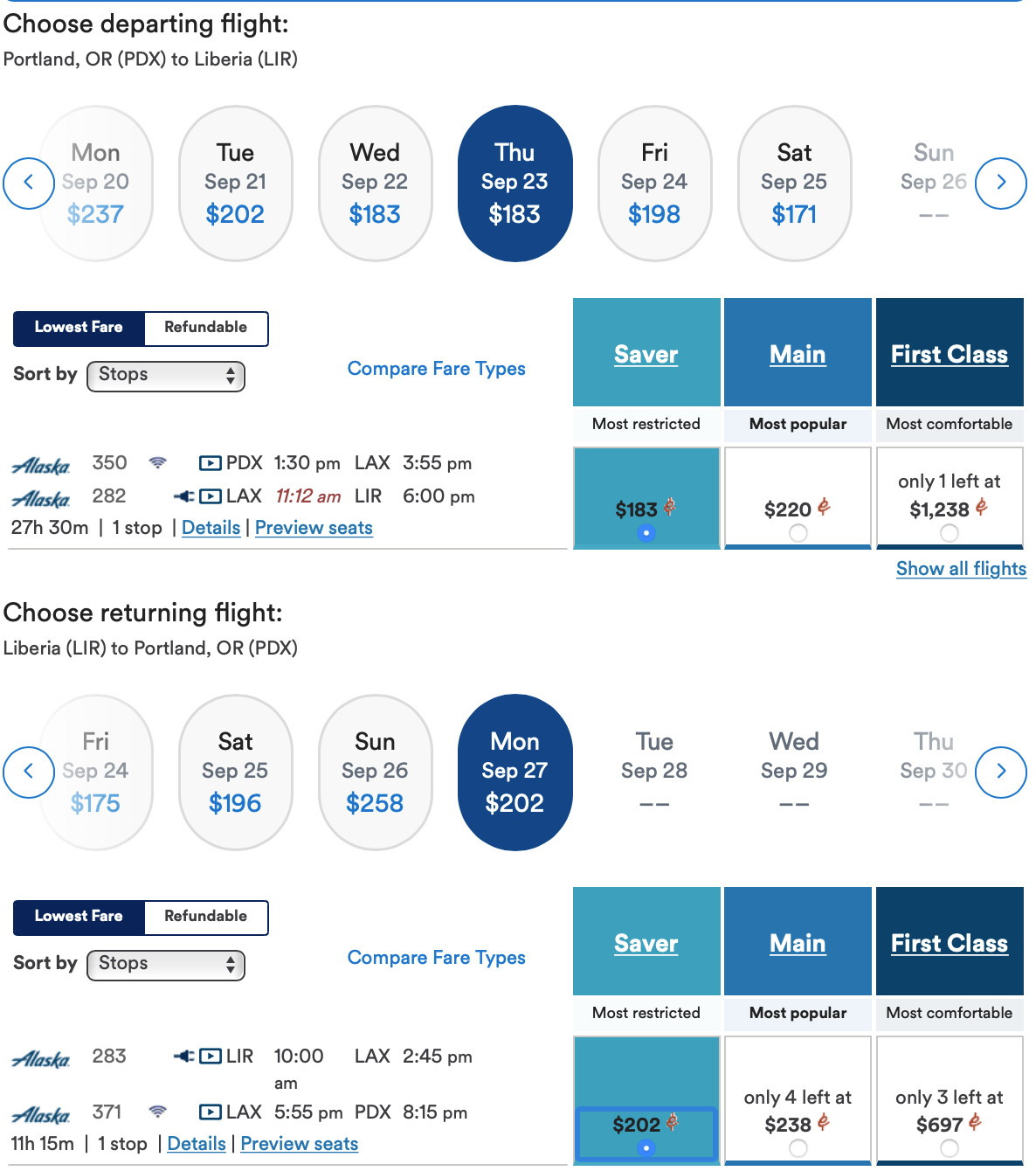Image resolution: width=1036 pixels, height=1171 pixels.
Task: Click the power outlet icon on flight 282
Action: [x=183, y=496]
